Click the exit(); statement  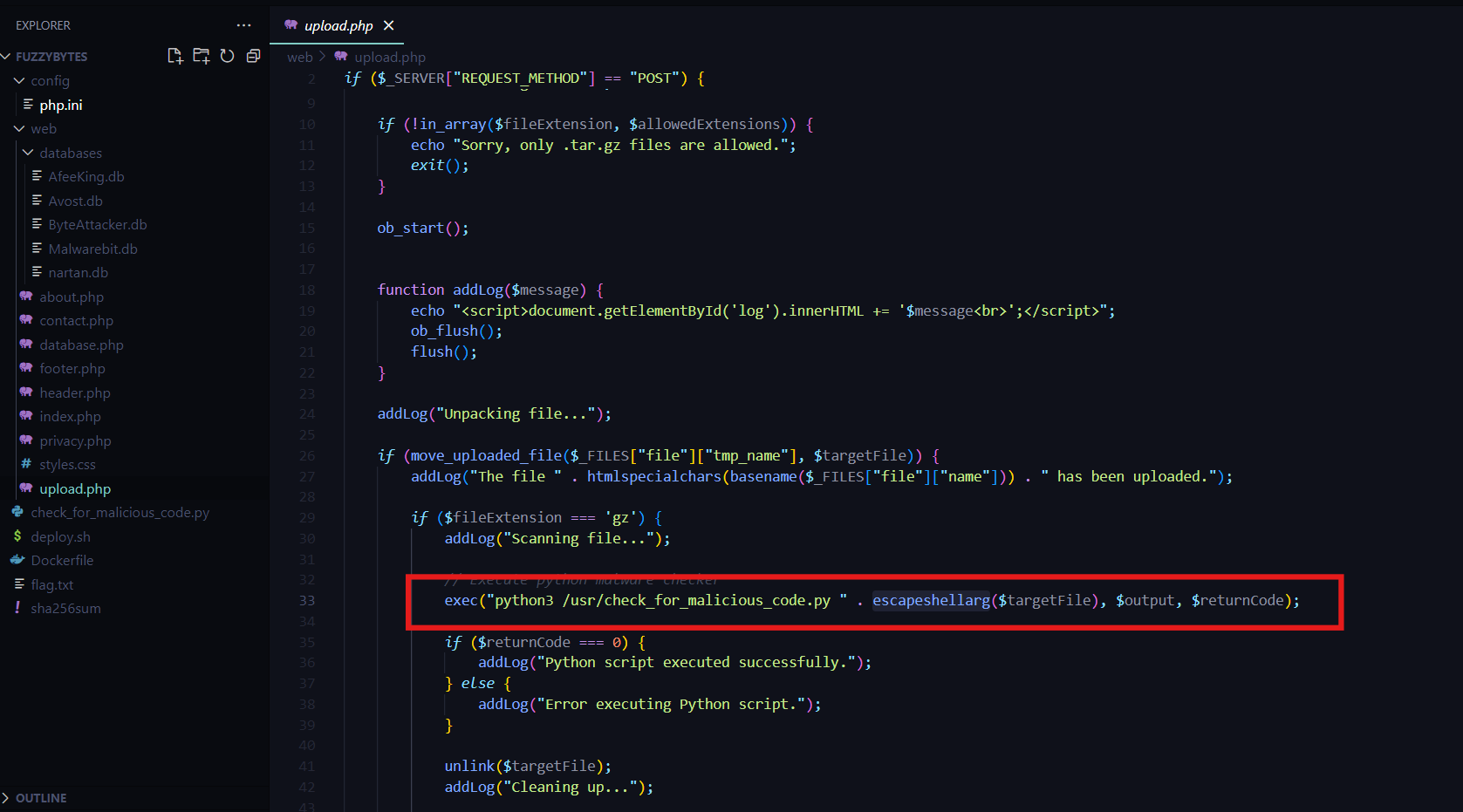pyautogui.click(x=440, y=165)
